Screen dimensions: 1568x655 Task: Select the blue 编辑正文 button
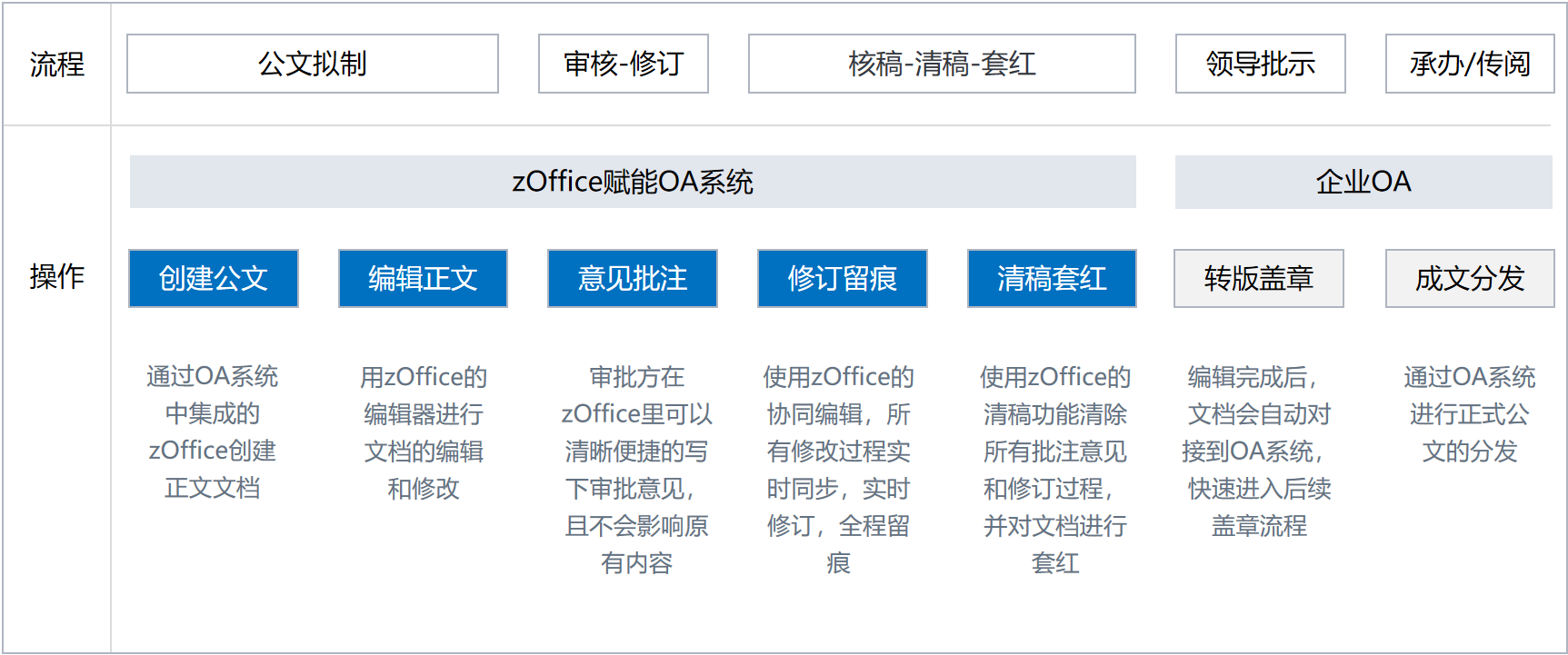(x=423, y=278)
